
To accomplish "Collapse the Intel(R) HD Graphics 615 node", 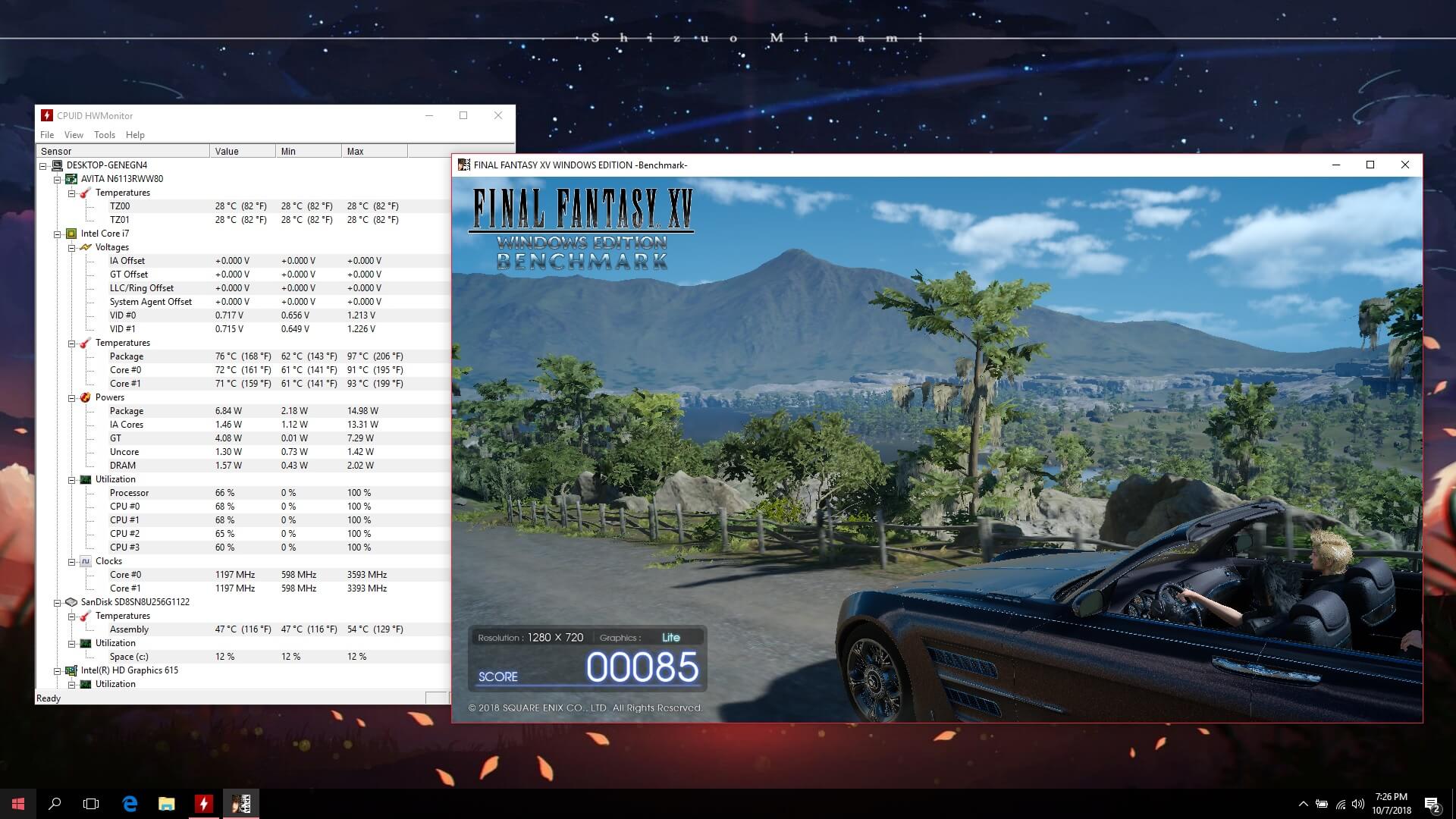I will (57, 670).
